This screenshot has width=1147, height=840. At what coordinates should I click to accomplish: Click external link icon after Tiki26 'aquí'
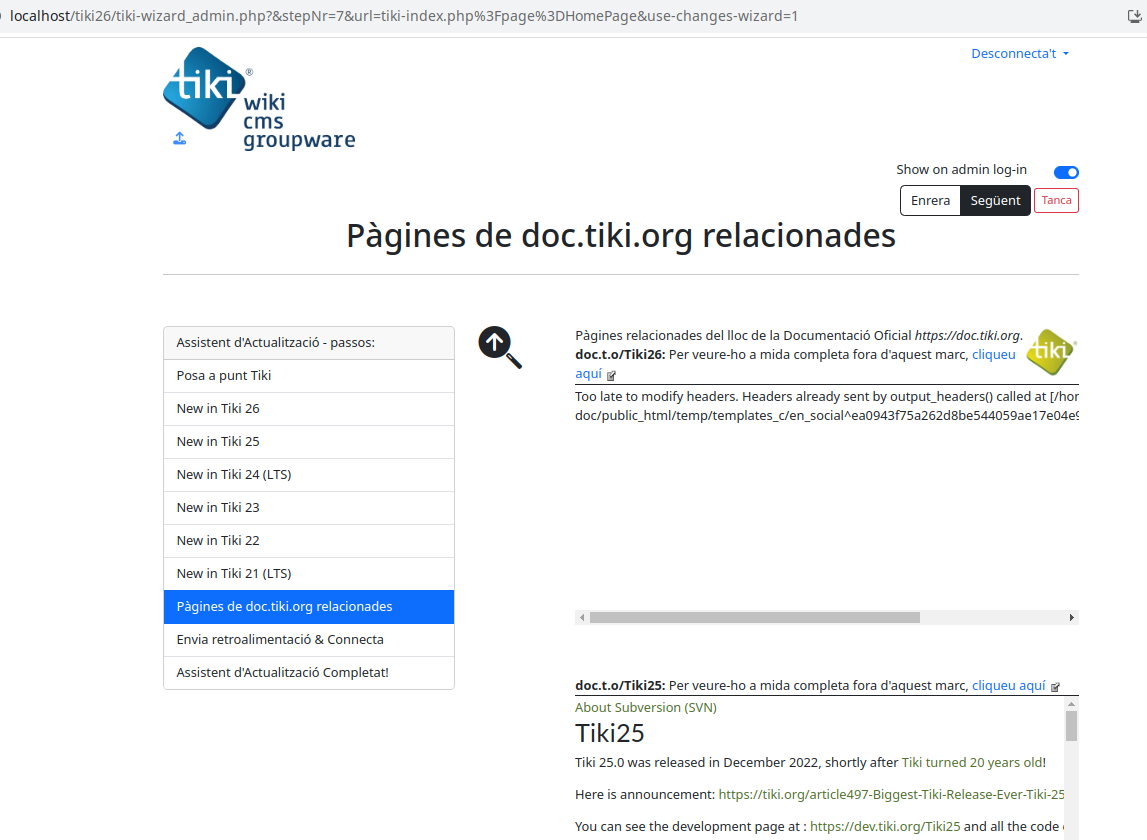tap(612, 375)
